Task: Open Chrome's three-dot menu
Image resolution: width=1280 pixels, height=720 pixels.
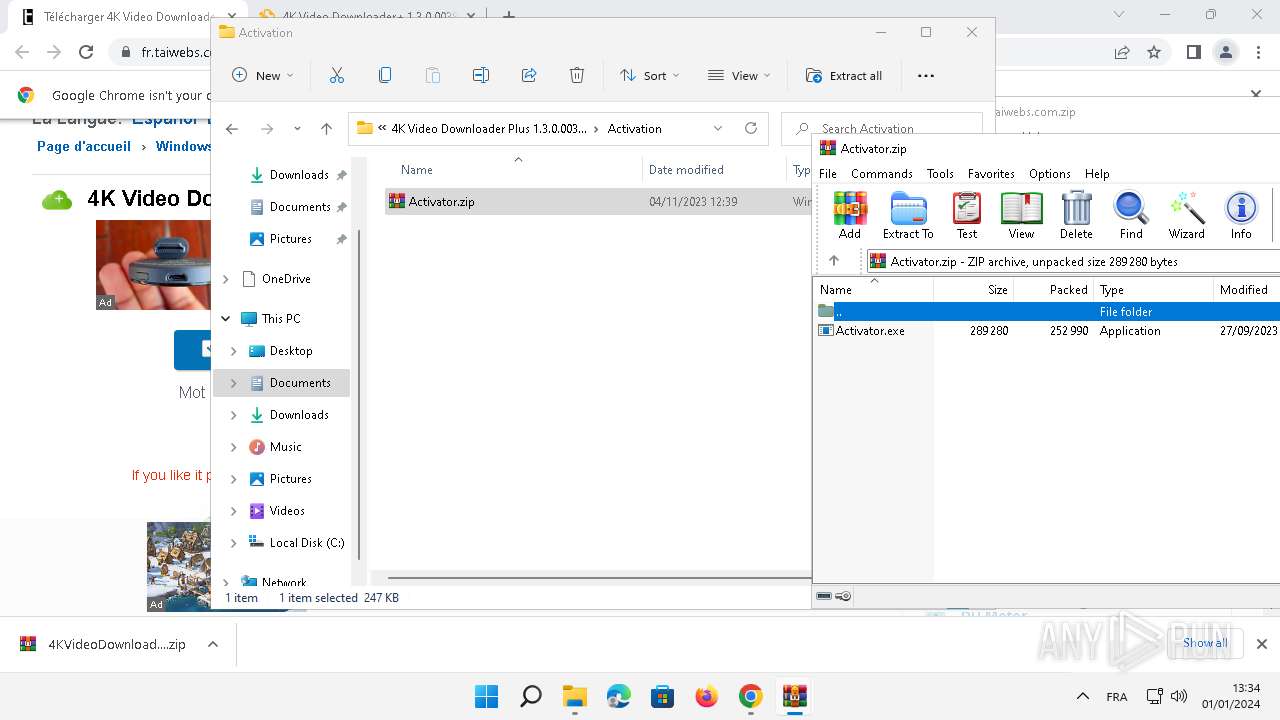Action: (1260, 52)
